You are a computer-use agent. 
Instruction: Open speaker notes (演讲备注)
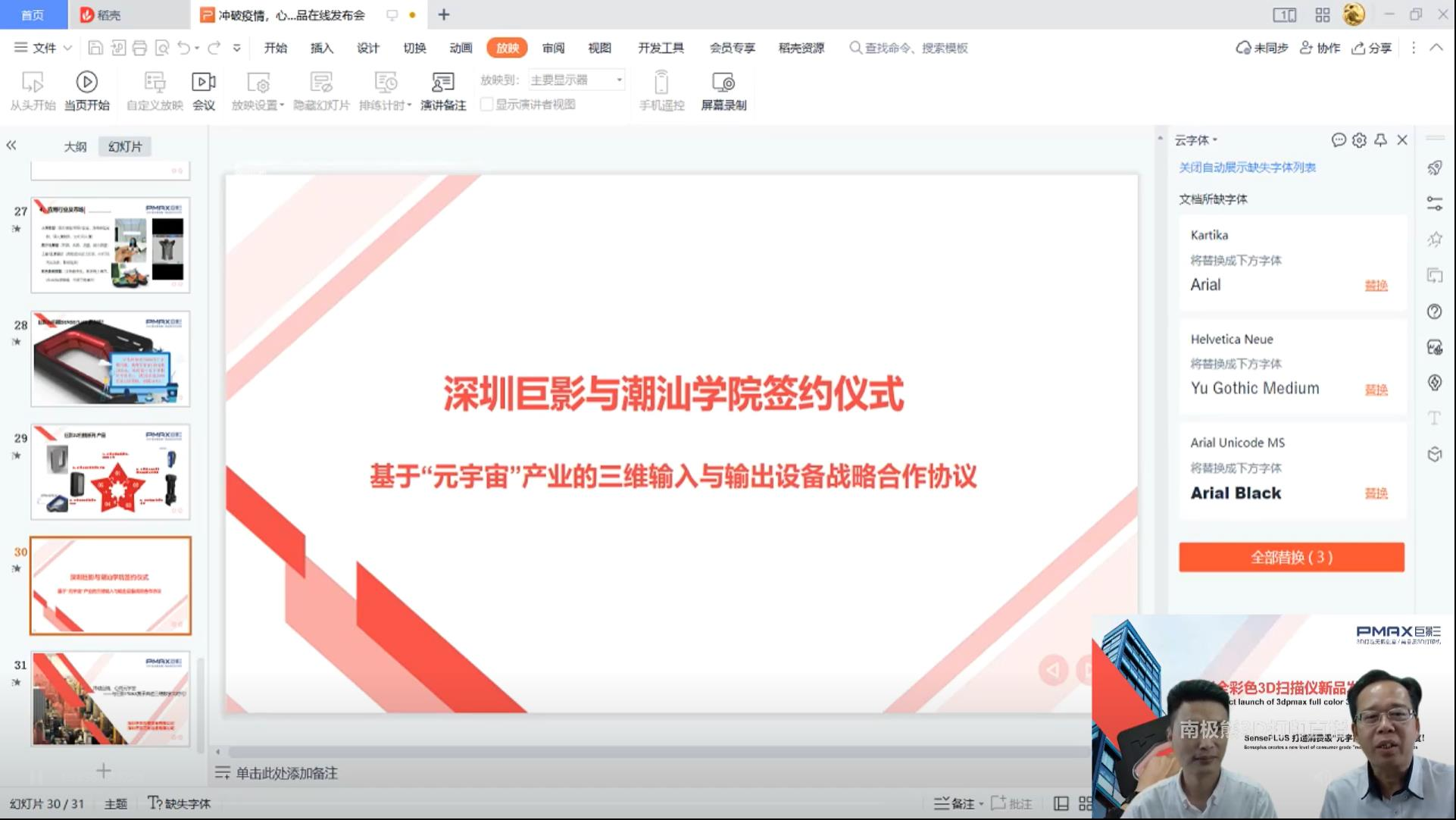pos(443,91)
